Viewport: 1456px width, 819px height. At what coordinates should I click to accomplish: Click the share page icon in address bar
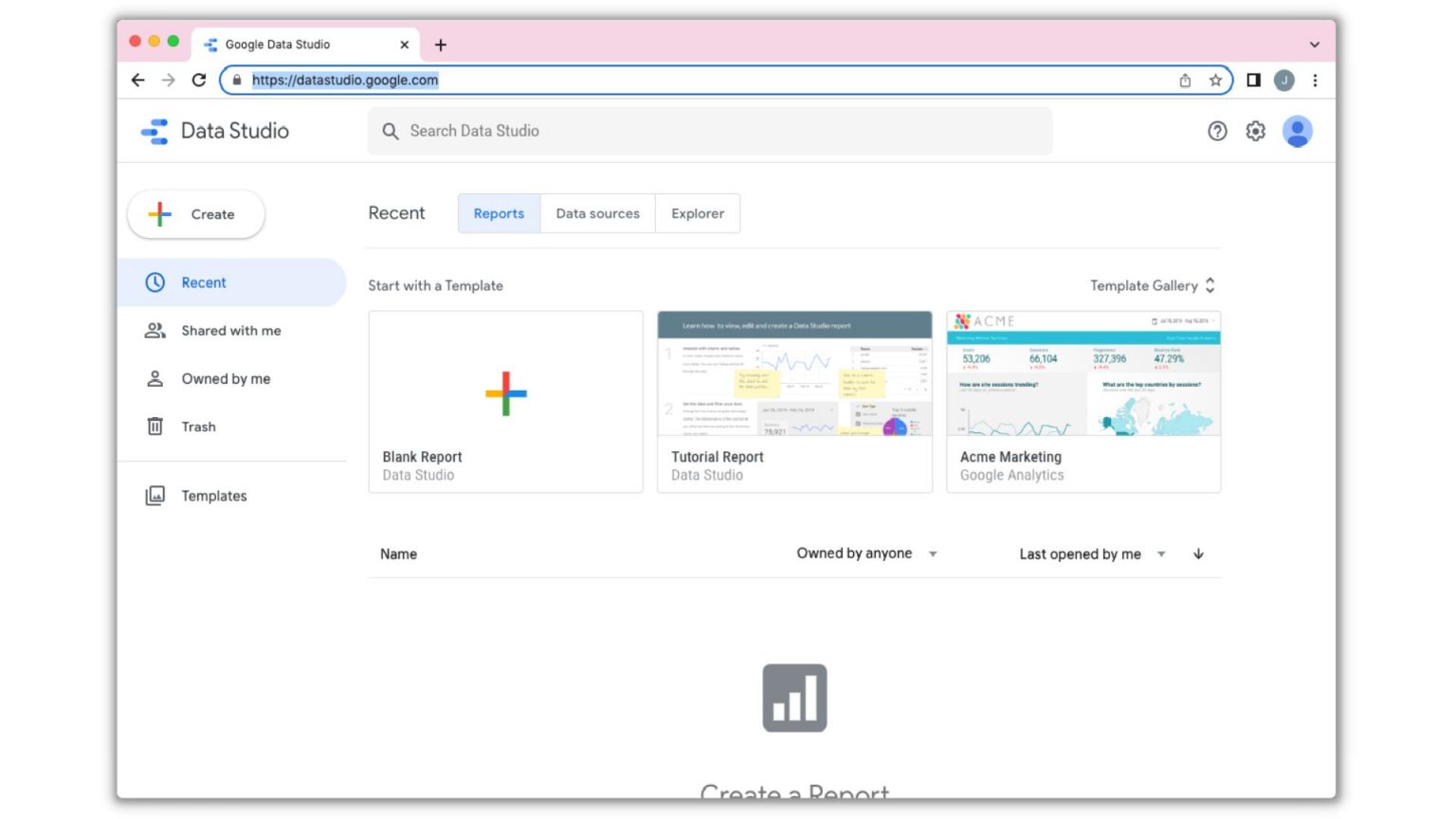tap(1185, 81)
